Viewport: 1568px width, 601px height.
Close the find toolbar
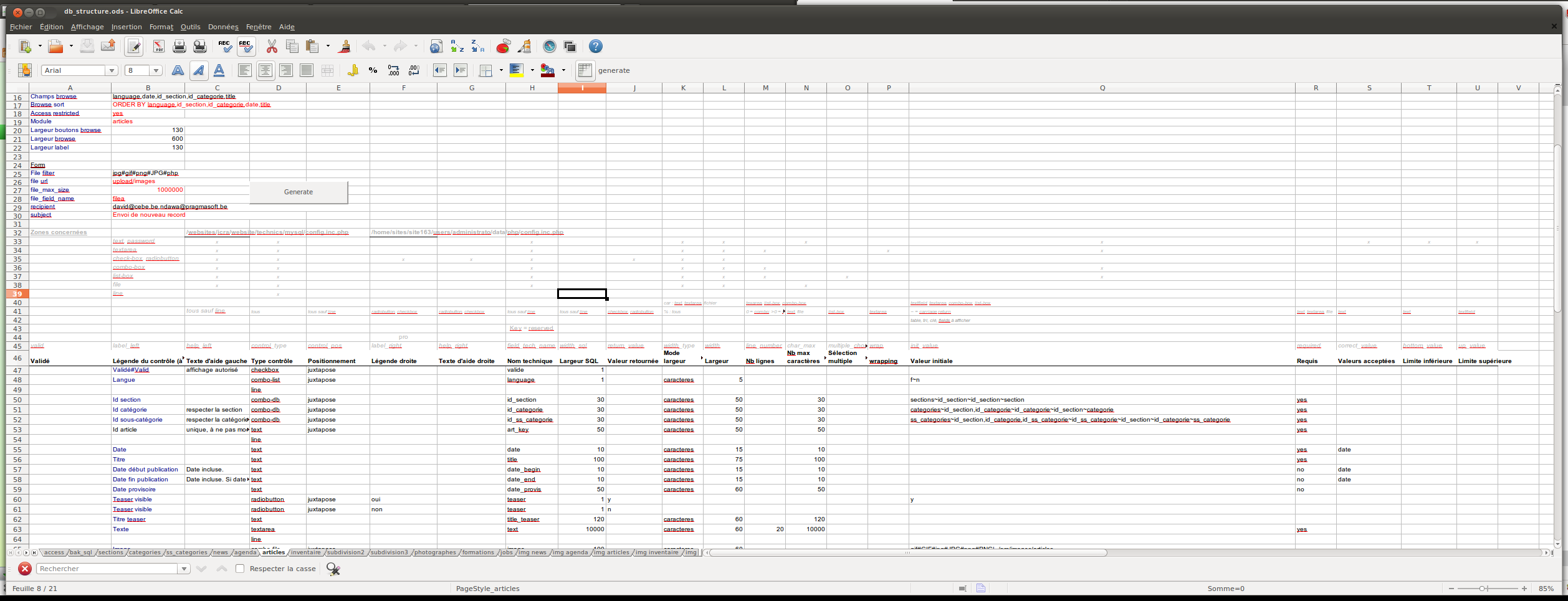[x=25, y=569]
